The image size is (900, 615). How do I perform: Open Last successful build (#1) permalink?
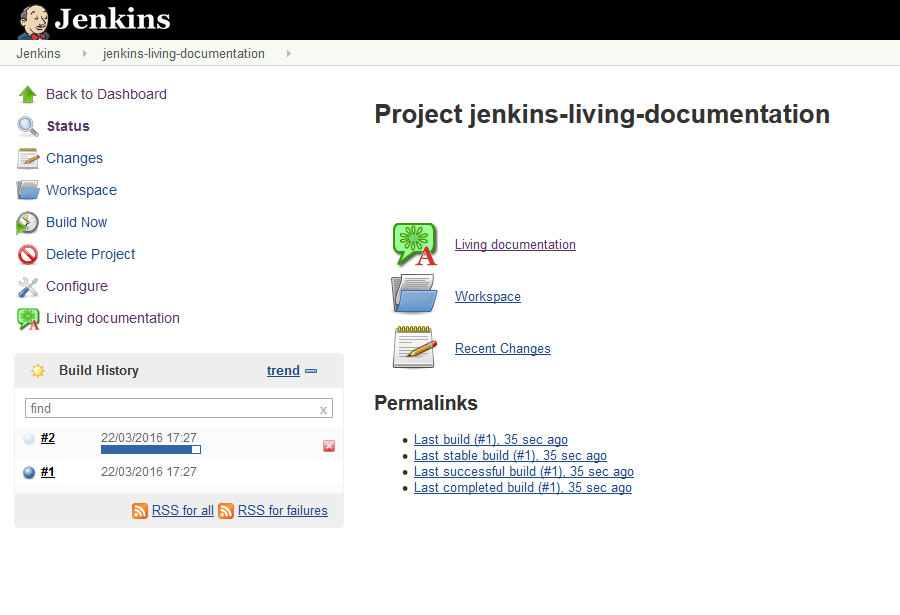(523, 472)
